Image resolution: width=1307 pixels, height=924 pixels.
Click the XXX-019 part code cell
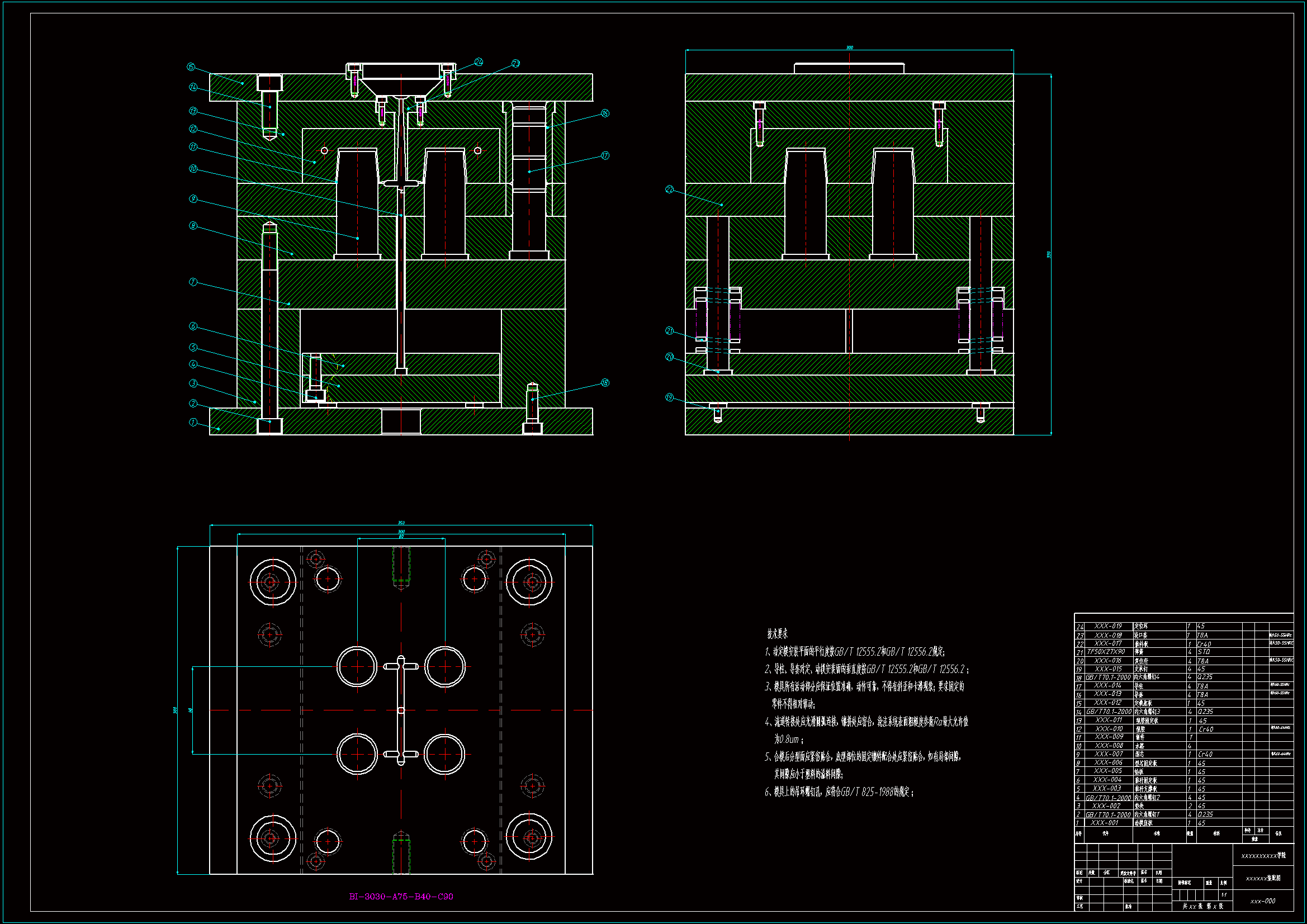click(1108, 626)
